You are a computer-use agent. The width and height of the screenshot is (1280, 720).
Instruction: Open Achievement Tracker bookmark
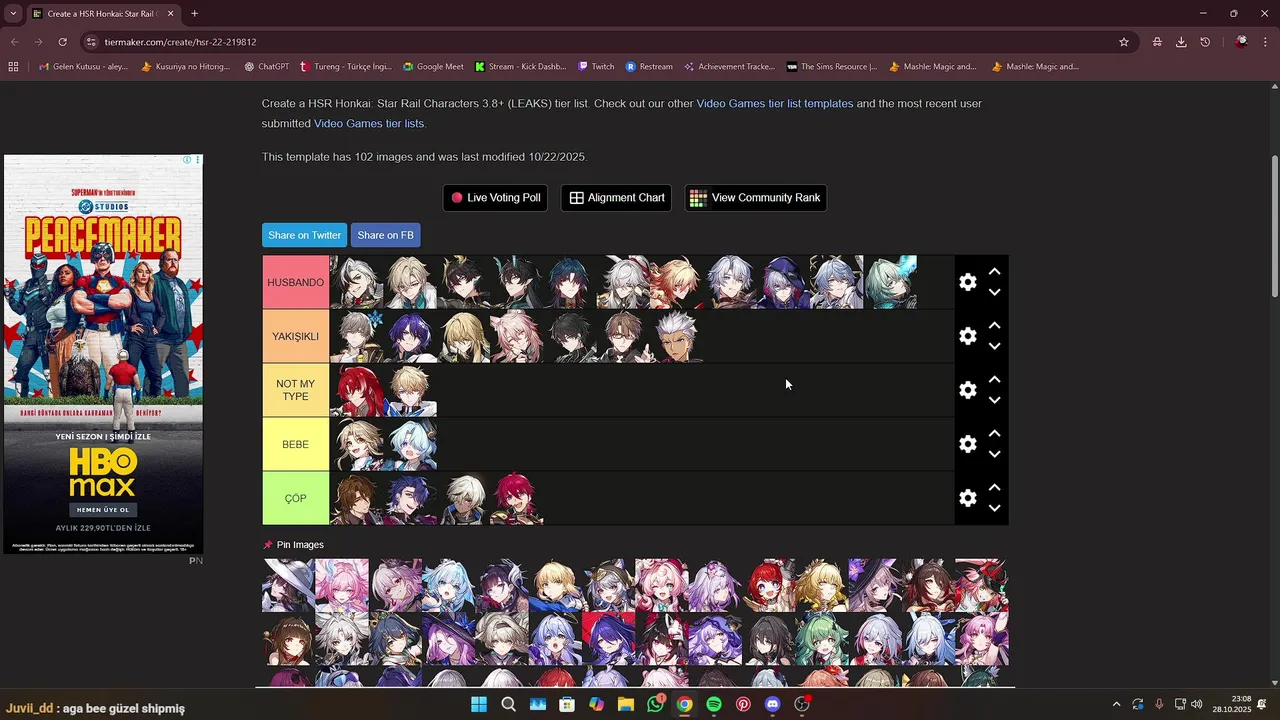[729, 67]
